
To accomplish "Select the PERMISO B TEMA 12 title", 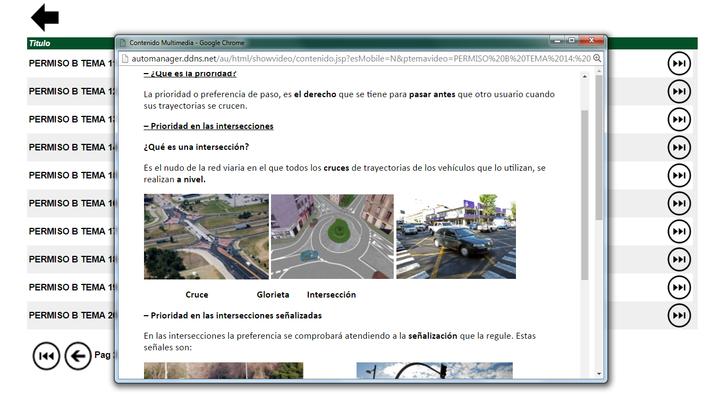I will pyautogui.click(x=72, y=91).
